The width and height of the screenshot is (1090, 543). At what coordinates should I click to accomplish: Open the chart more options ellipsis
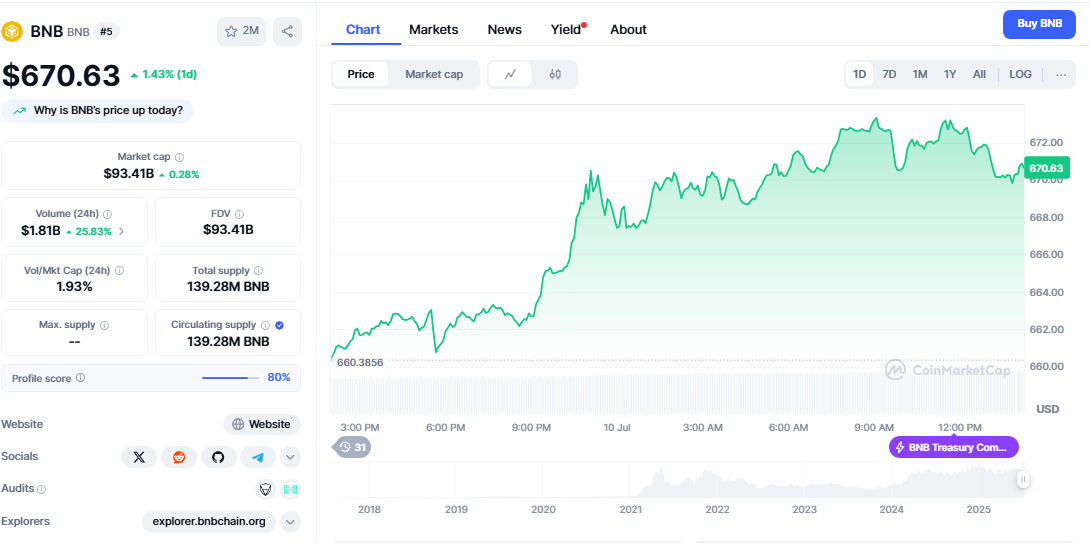(x=1061, y=74)
